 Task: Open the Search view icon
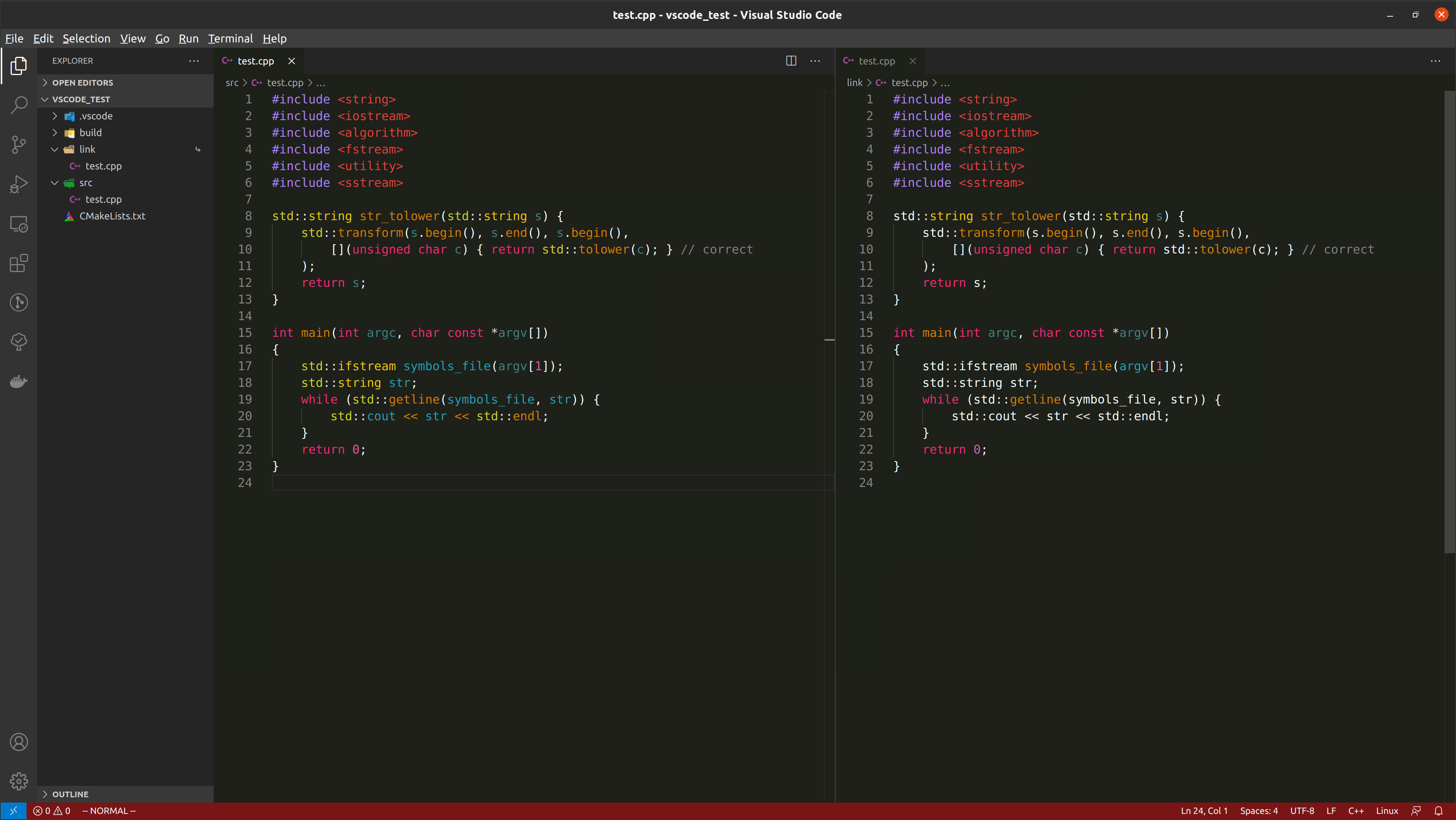point(19,105)
